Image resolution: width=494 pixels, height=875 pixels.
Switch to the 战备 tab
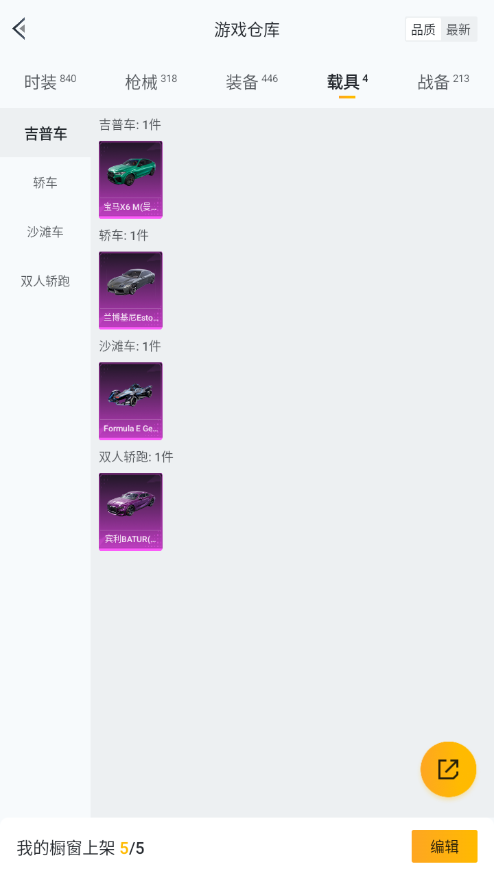443,82
